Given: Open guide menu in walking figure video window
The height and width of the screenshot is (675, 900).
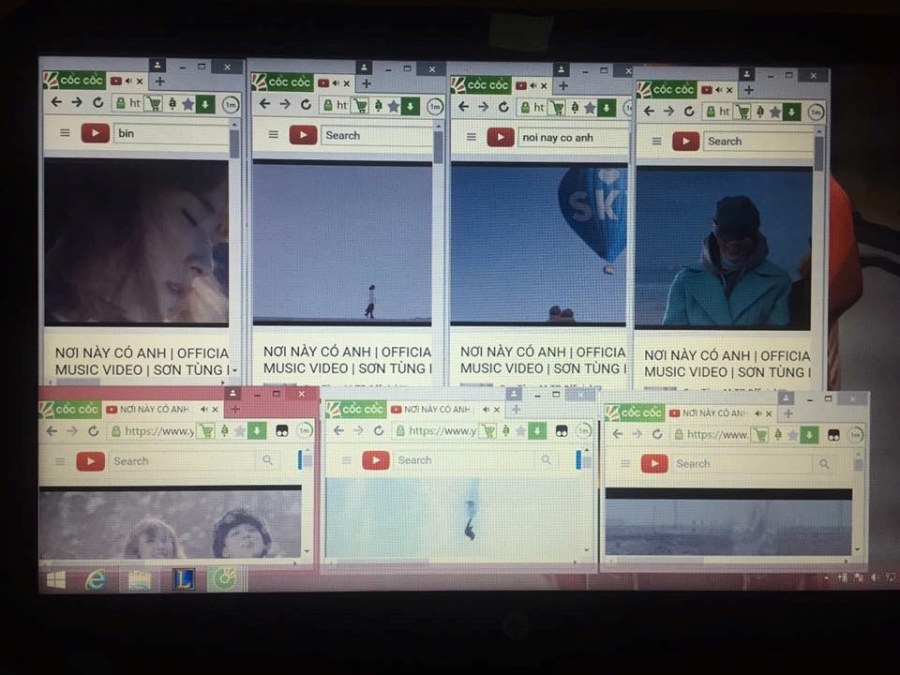Looking at the screenshot, I should pyautogui.click(x=273, y=134).
